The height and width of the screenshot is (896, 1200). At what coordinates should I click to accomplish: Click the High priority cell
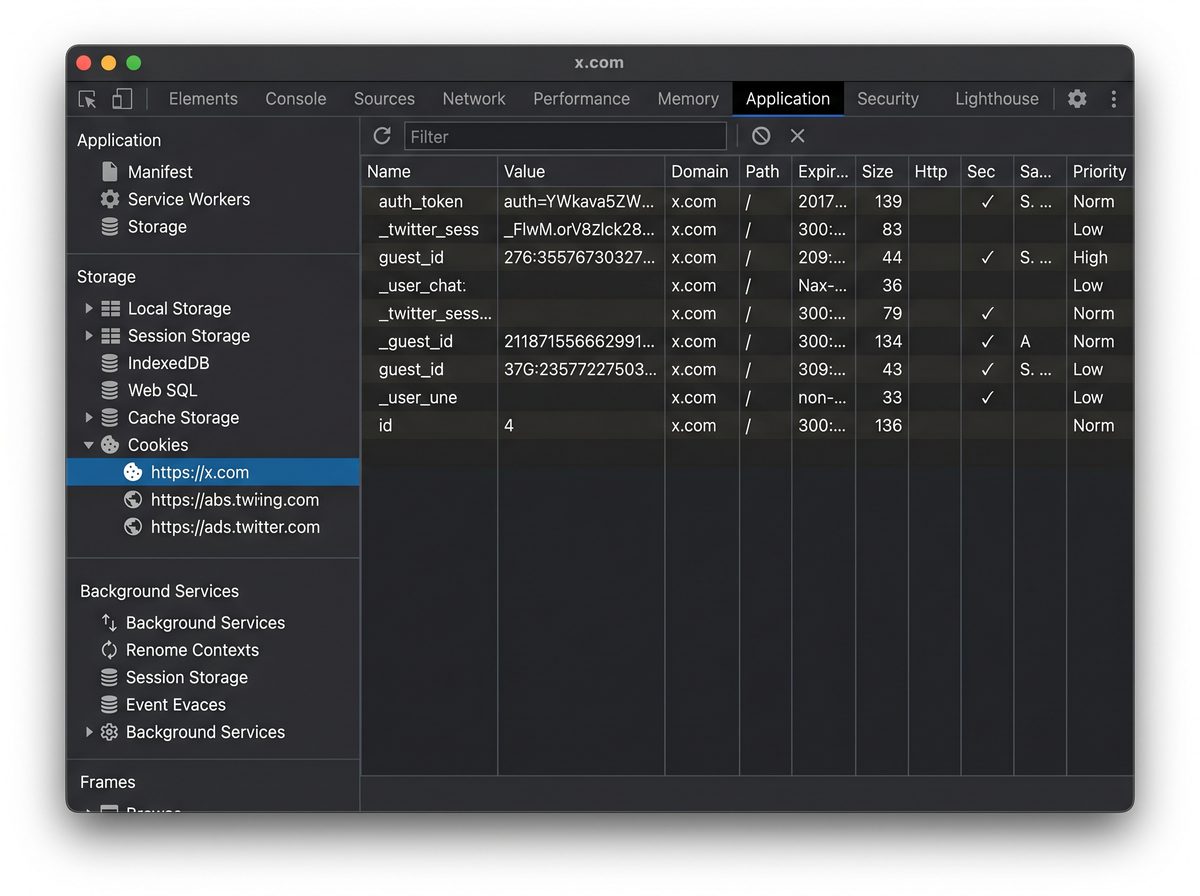coord(1090,258)
